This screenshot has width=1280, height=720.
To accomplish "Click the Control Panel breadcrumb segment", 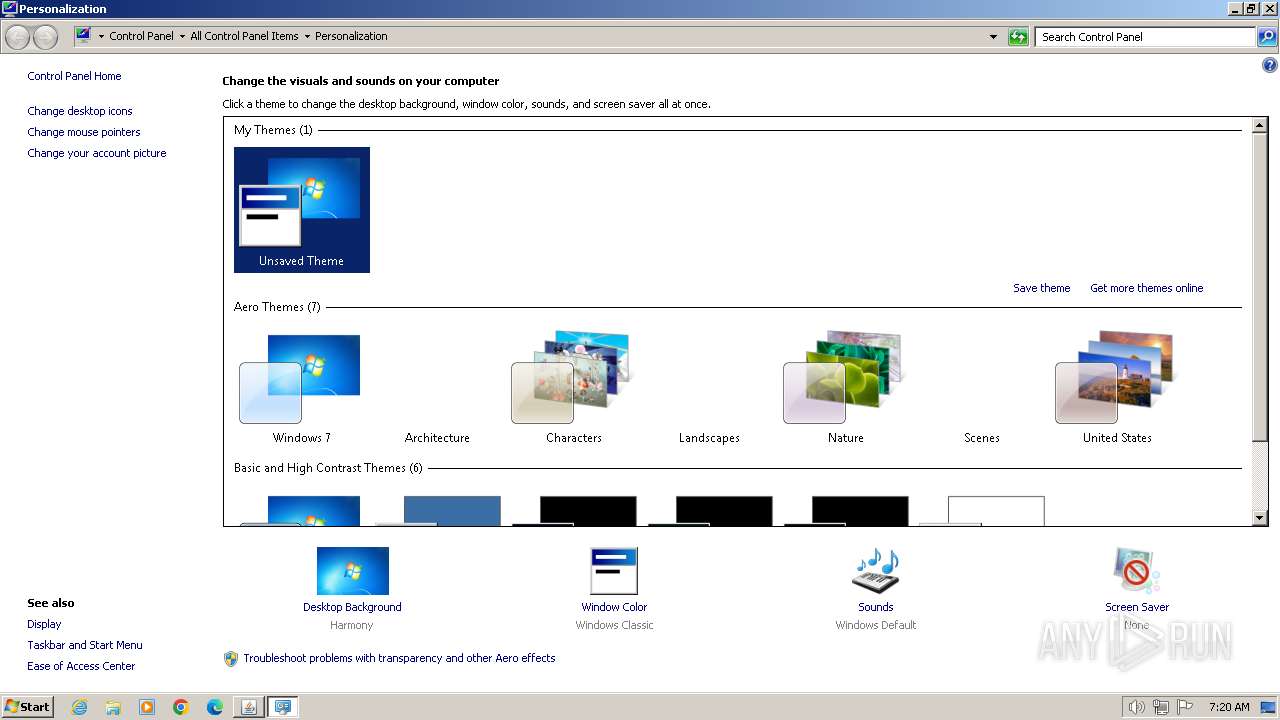I will [141, 36].
